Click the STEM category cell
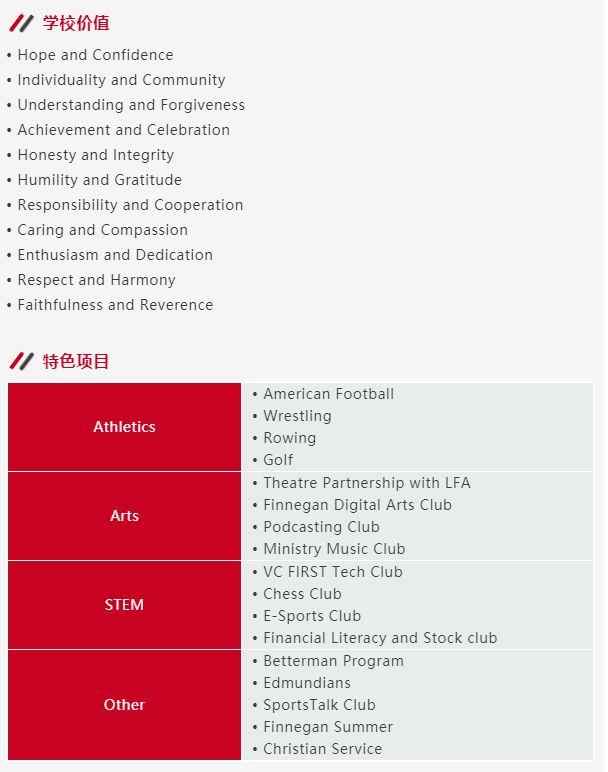Viewport: 608px width, 772px height. pos(124,605)
